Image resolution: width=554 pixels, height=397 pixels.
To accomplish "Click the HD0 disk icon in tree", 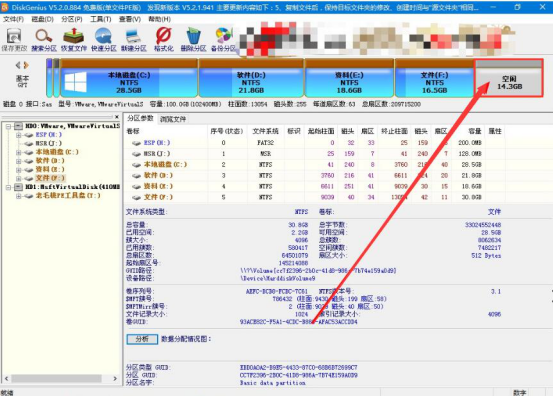I will (x=18, y=126).
